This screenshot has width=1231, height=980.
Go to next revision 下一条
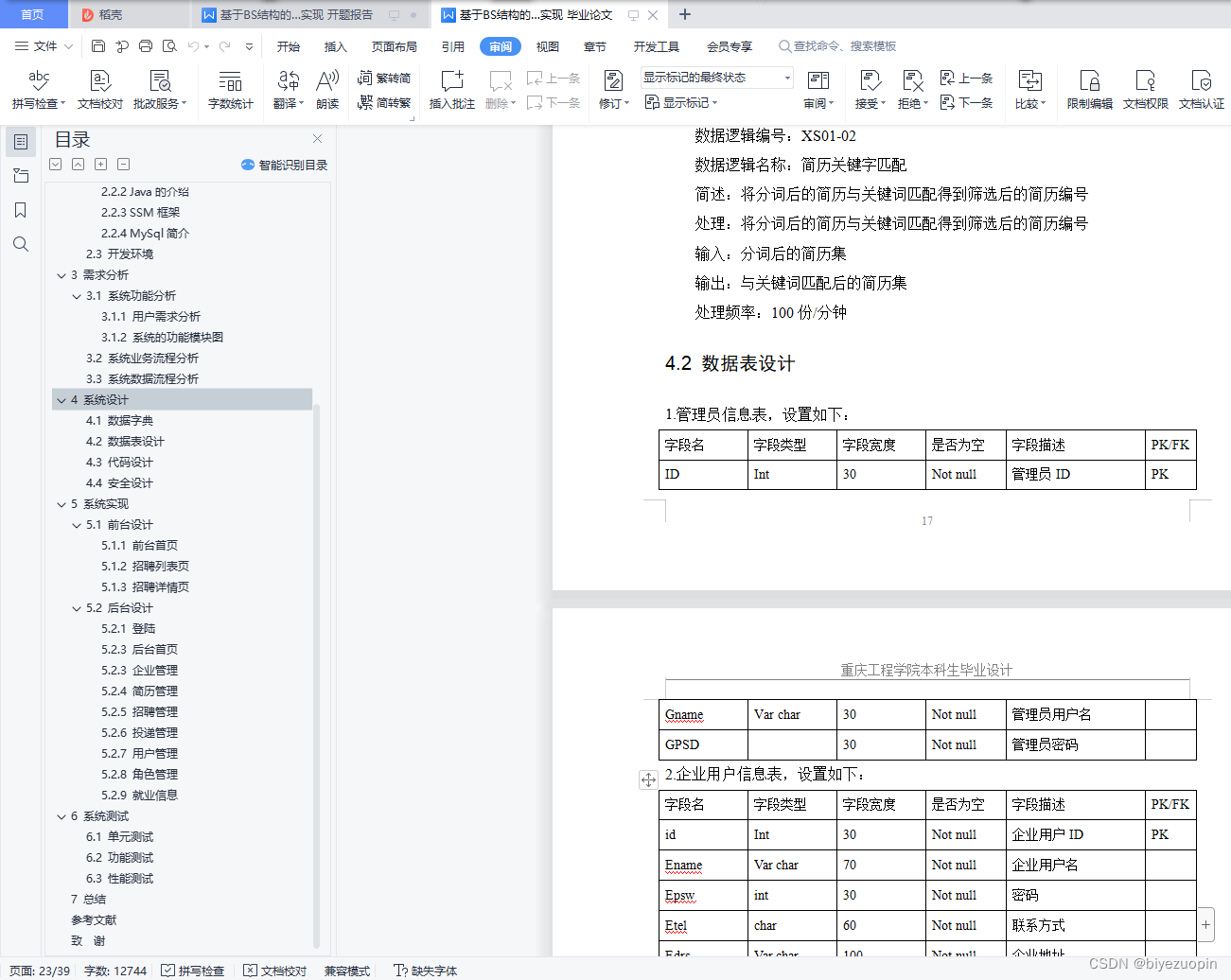point(967,102)
